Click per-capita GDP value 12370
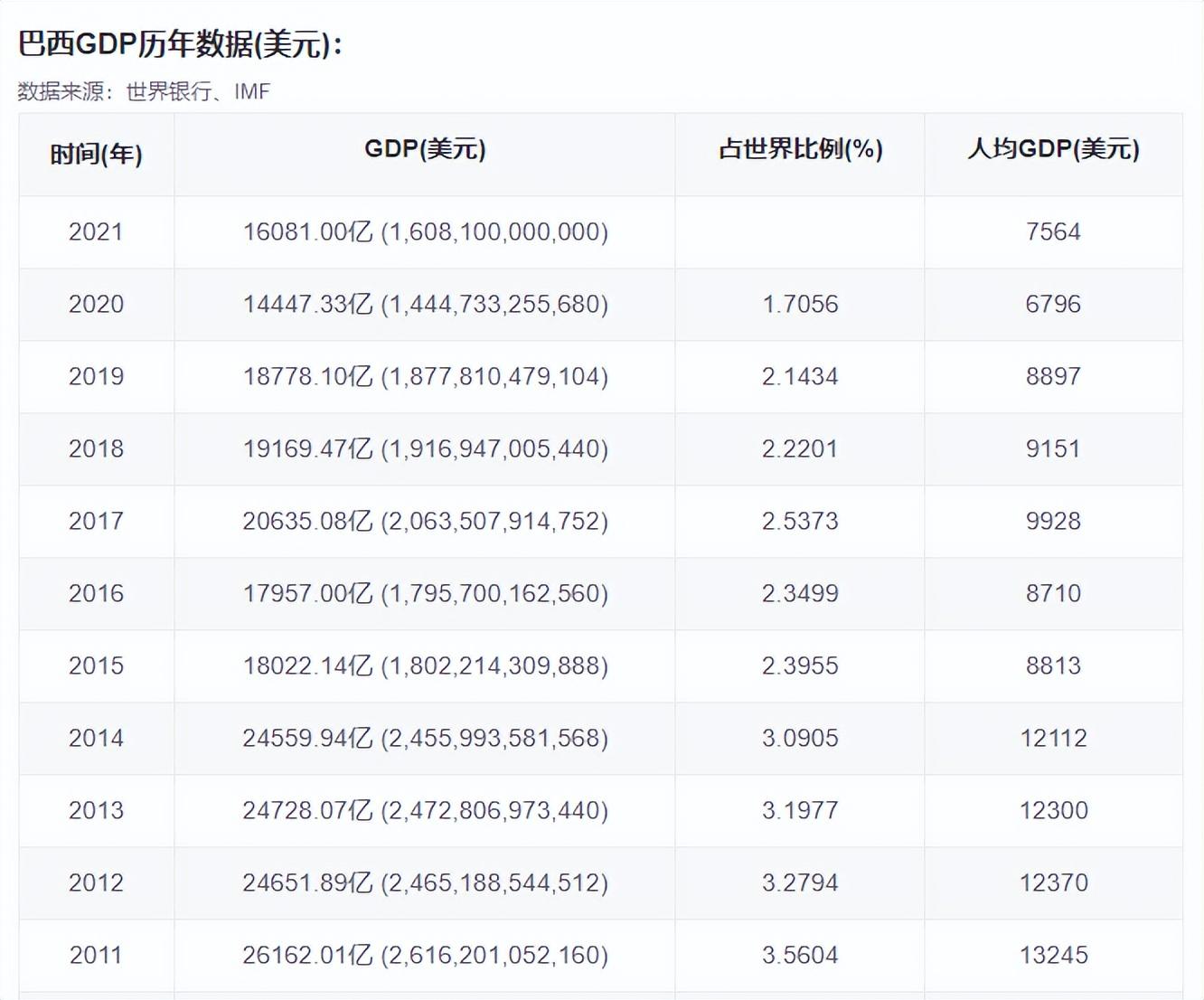Screen dimensions: 1204x1000 click(x=1053, y=882)
